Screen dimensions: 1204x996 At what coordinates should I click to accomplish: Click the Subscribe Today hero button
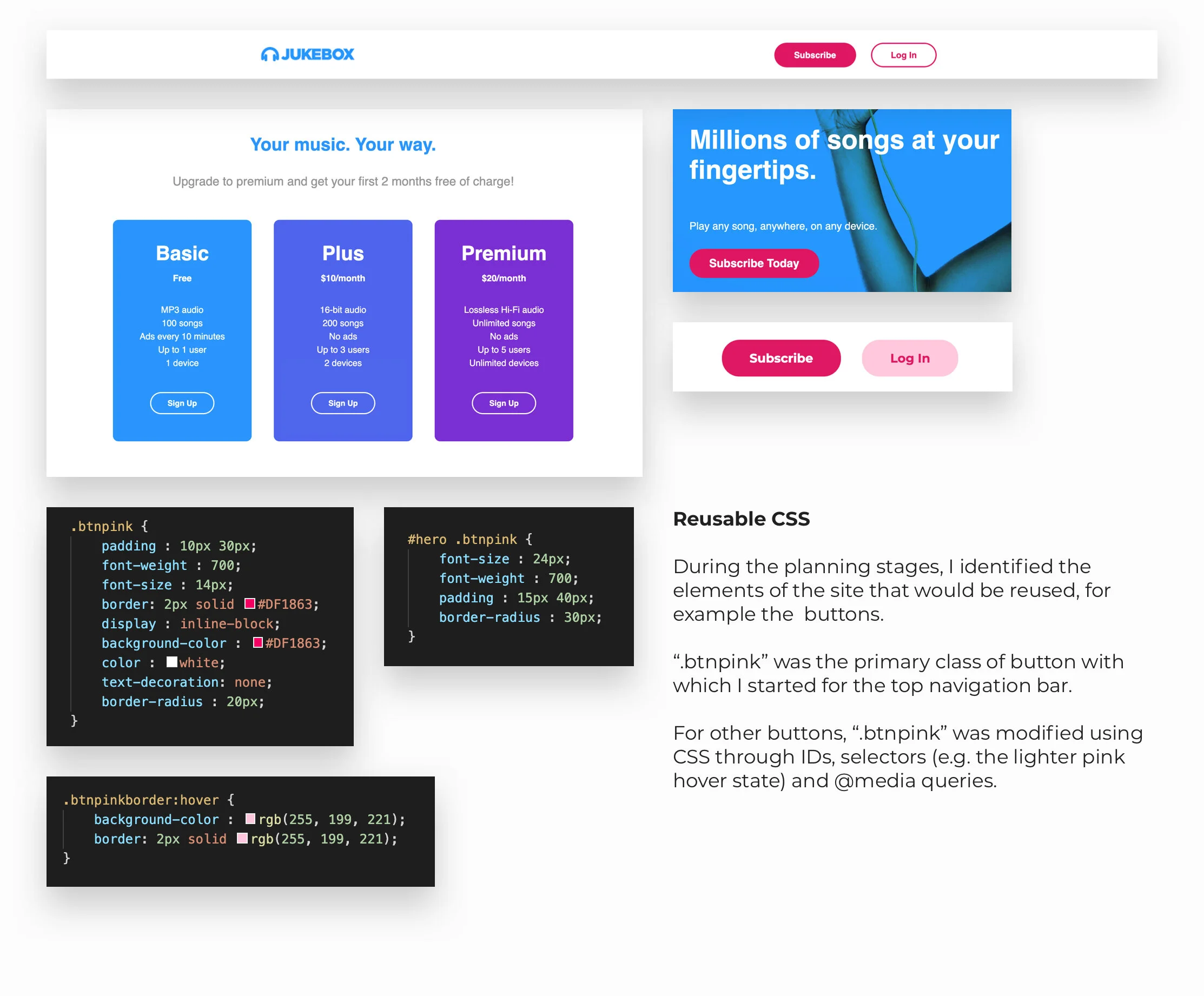point(753,263)
